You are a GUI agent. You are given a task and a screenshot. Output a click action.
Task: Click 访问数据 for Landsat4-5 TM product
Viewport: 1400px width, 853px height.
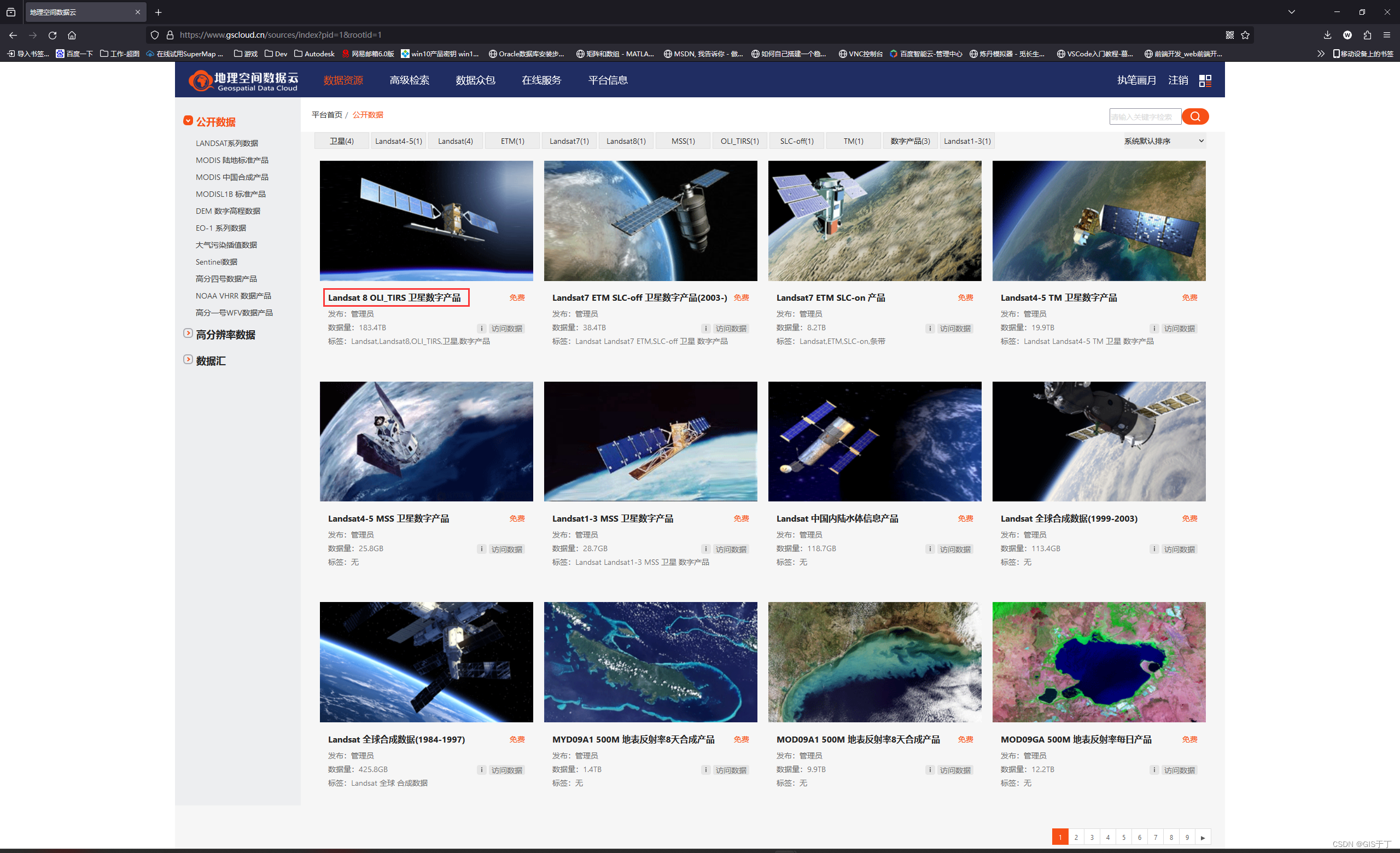[1179, 328]
